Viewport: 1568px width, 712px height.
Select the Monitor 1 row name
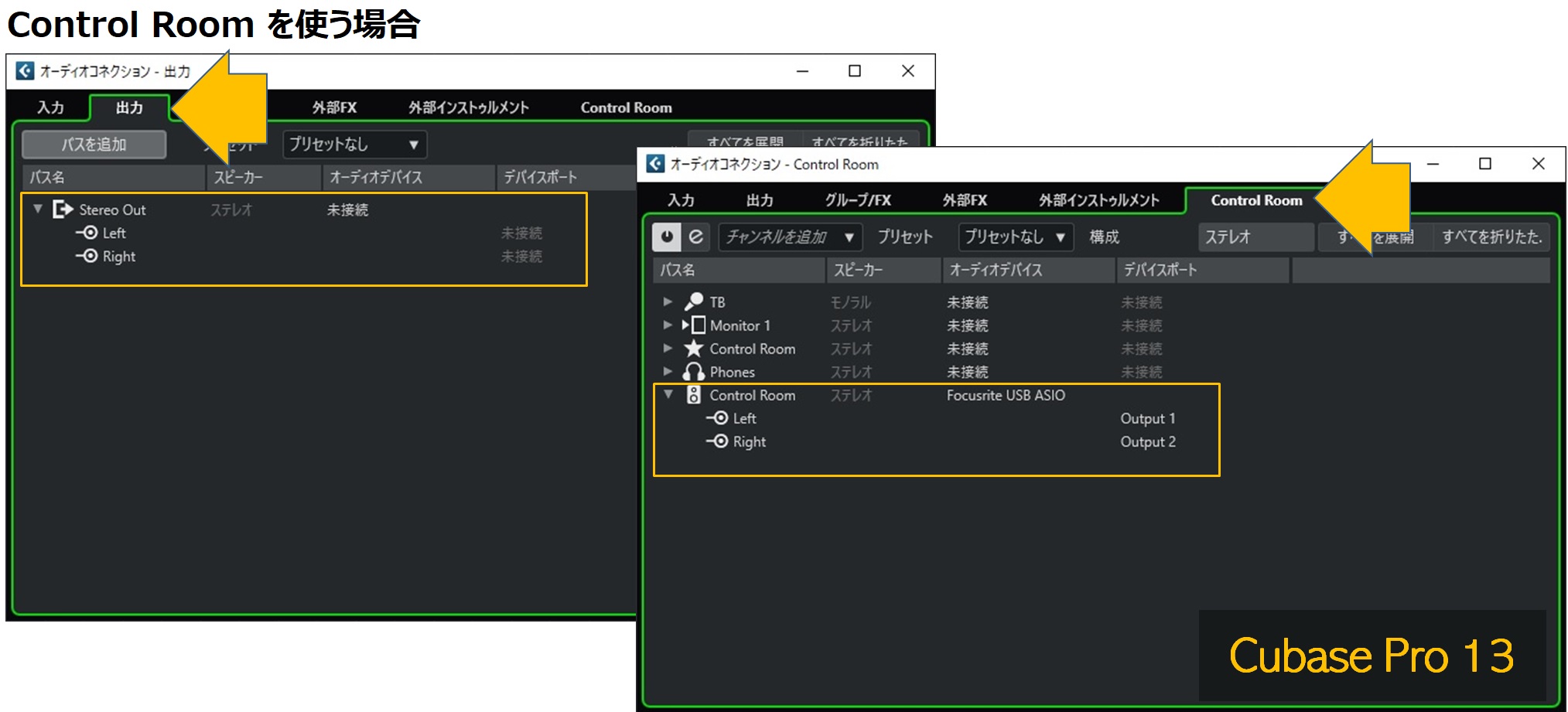(740, 325)
